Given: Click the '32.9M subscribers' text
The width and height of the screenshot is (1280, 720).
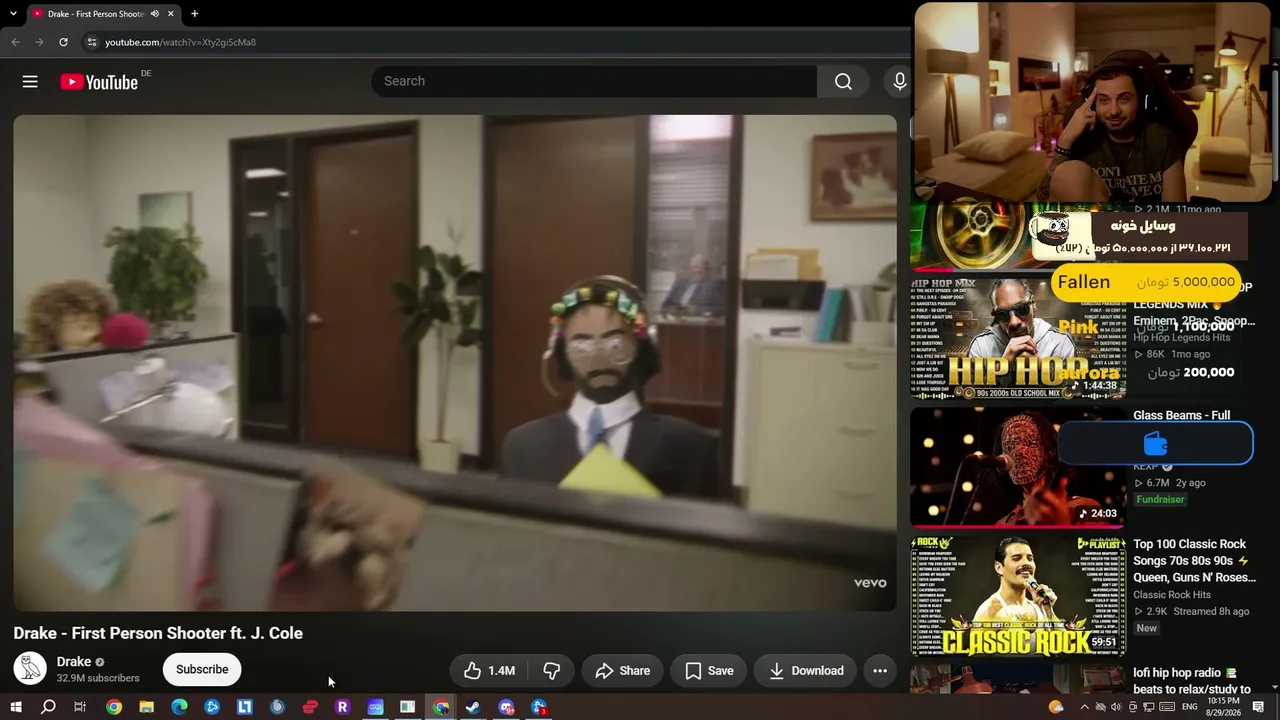Looking at the screenshot, I should (x=98, y=678).
